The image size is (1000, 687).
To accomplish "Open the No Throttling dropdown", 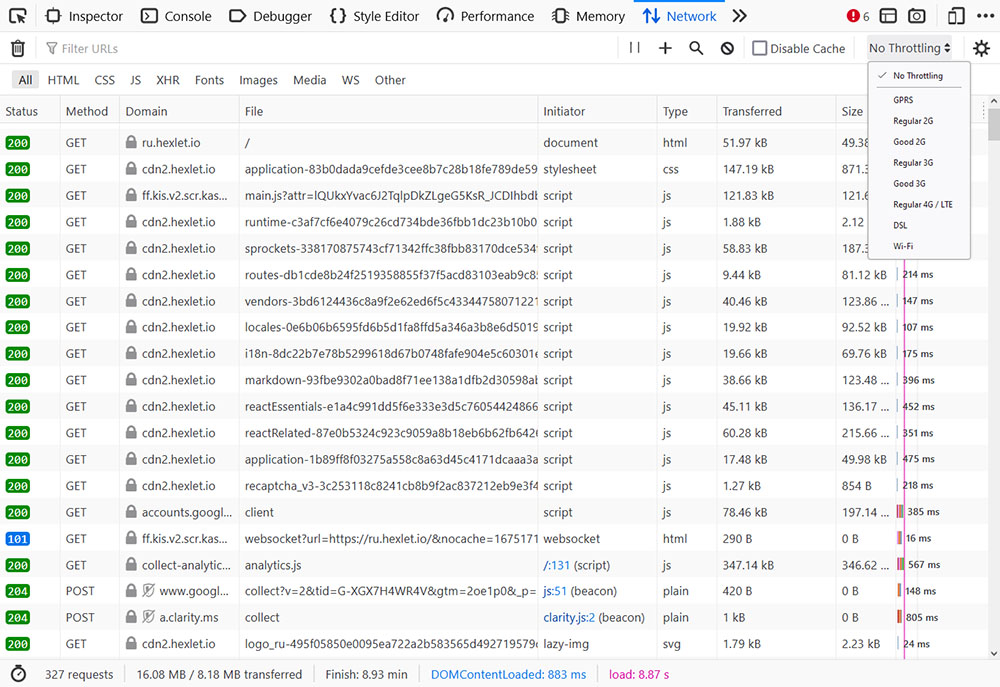I will [x=908, y=47].
